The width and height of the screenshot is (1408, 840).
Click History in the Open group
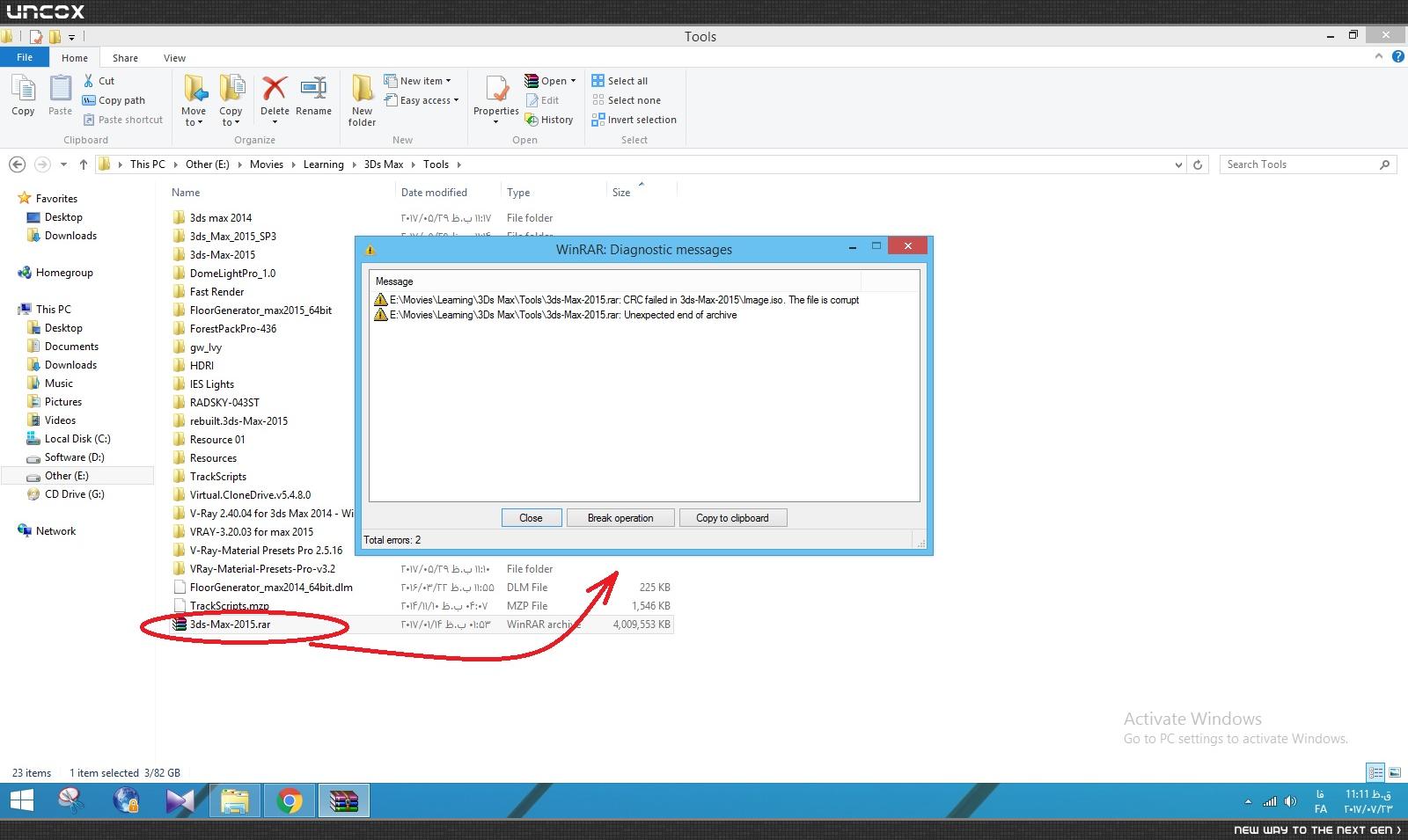tap(549, 120)
